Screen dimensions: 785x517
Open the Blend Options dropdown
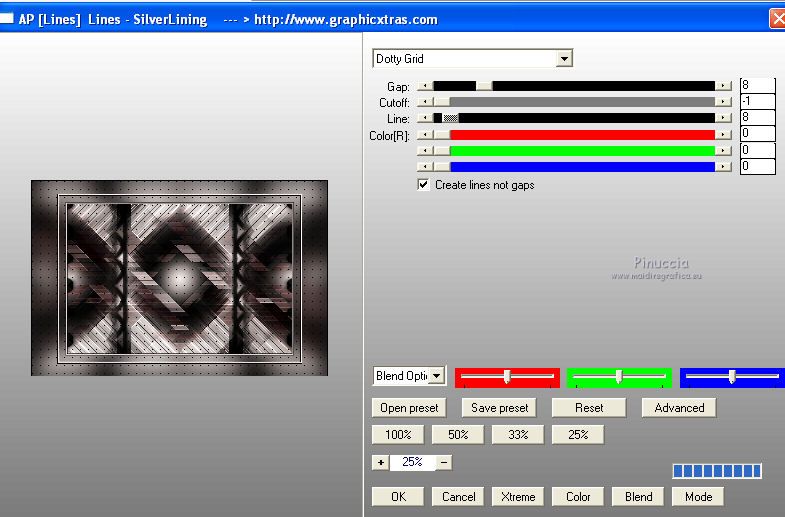[x=437, y=376]
